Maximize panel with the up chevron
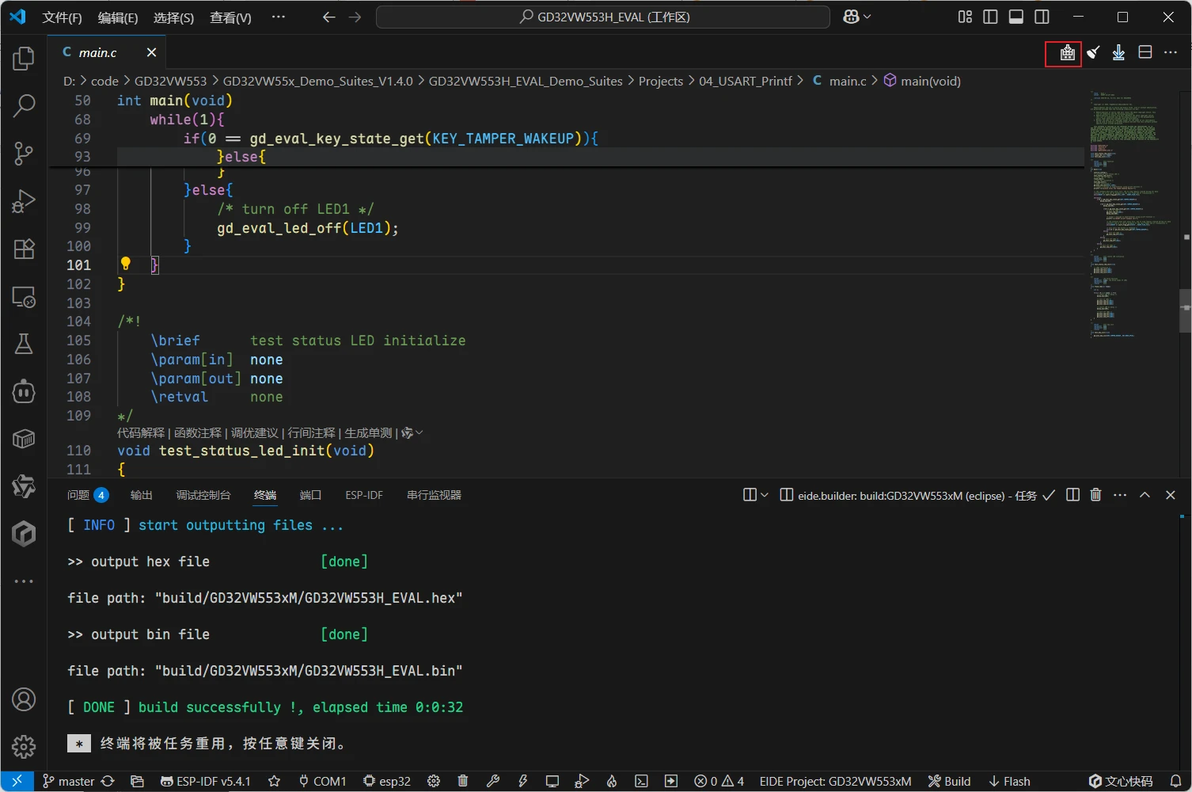This screenshot has width=1192, height=792. tap(1144, 495)
